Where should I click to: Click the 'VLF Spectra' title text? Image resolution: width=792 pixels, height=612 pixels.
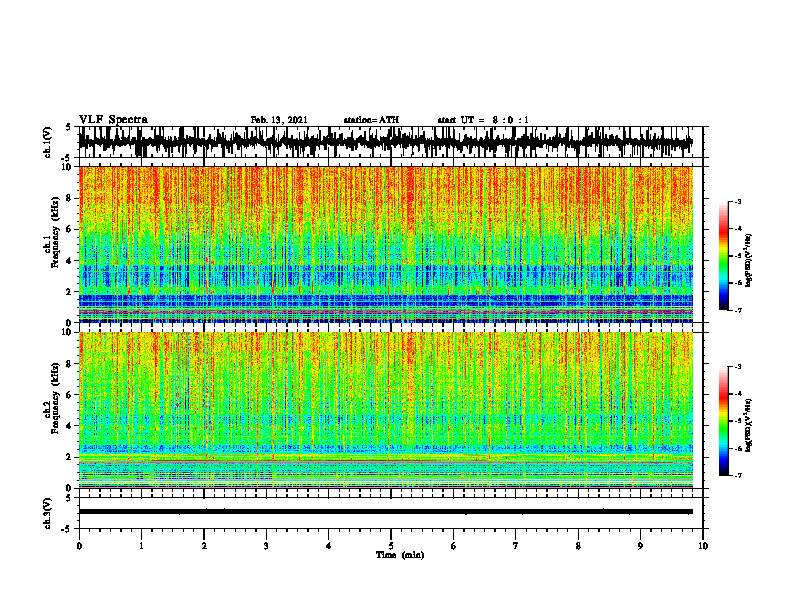click(113, 120)
